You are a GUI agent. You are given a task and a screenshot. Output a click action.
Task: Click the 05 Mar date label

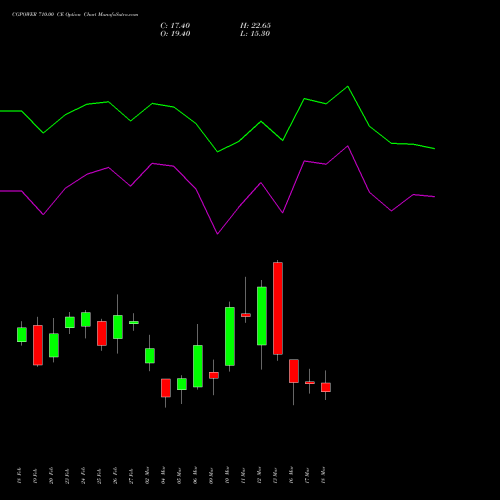tap(179, 476)
